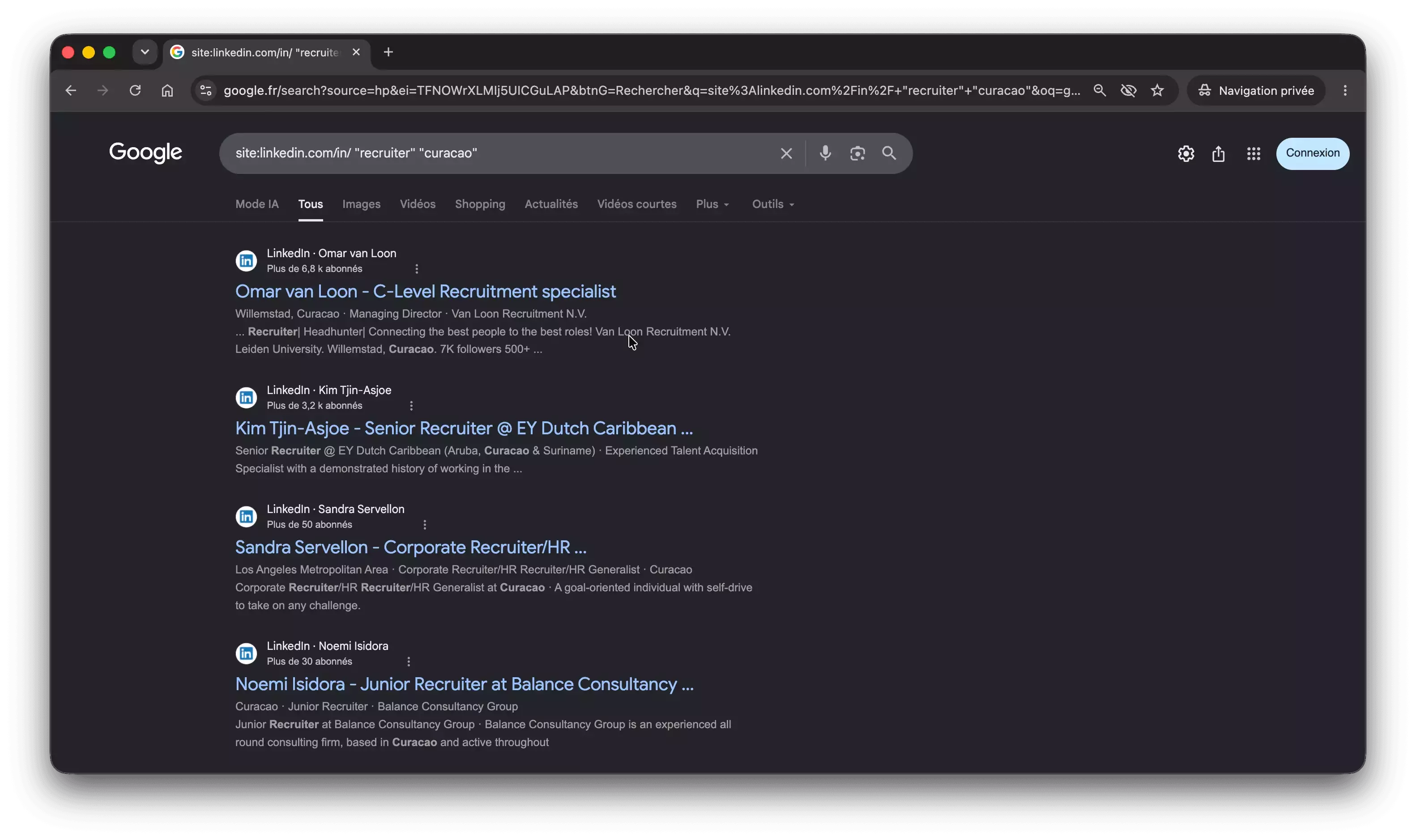The width and height of the screenshot is (1416, 840).
Task: Click the share icon next to settings
Action: pyautogui.click(x=1218, y=153)
